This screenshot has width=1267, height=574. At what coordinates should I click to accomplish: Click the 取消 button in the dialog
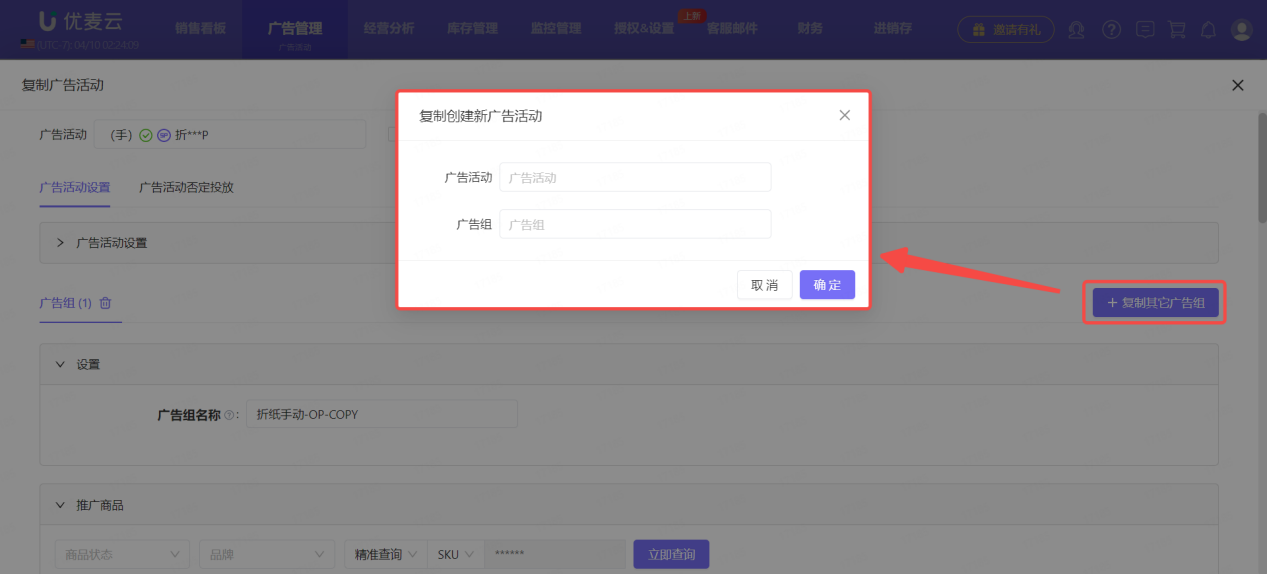pos(764,285)
